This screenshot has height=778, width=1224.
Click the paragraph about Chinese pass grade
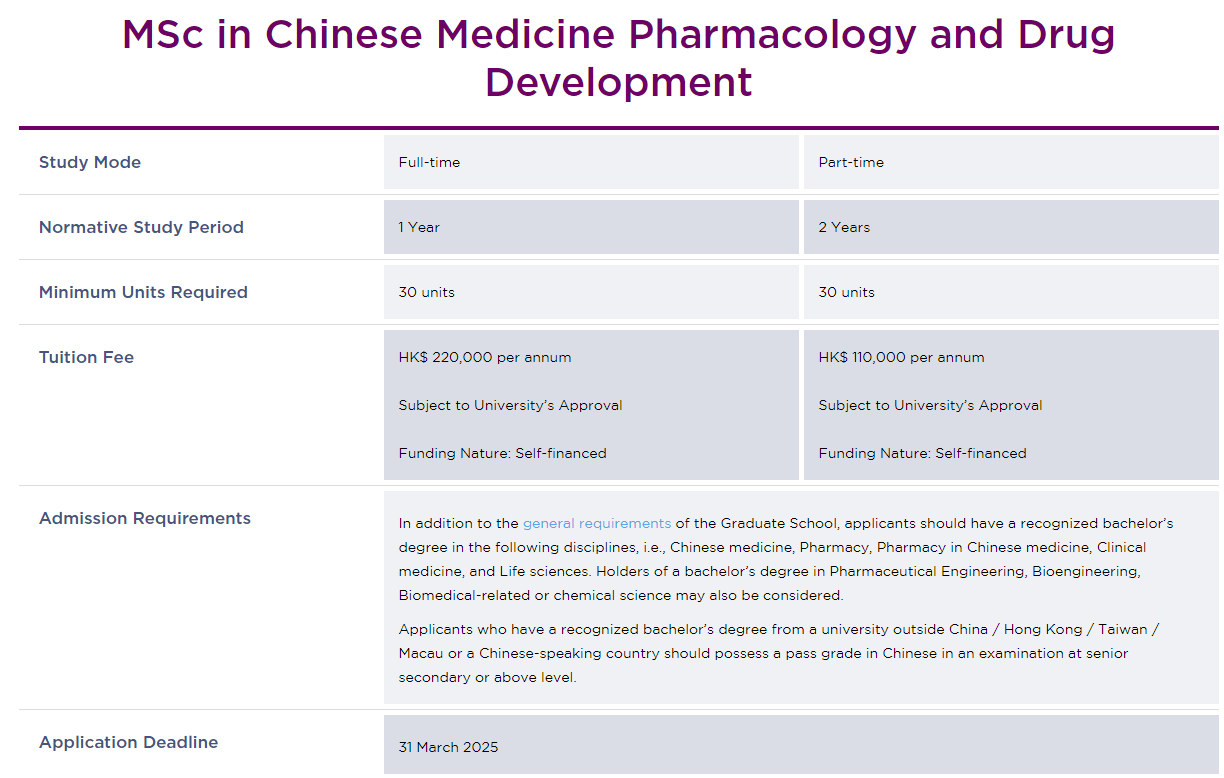point(778,653)
